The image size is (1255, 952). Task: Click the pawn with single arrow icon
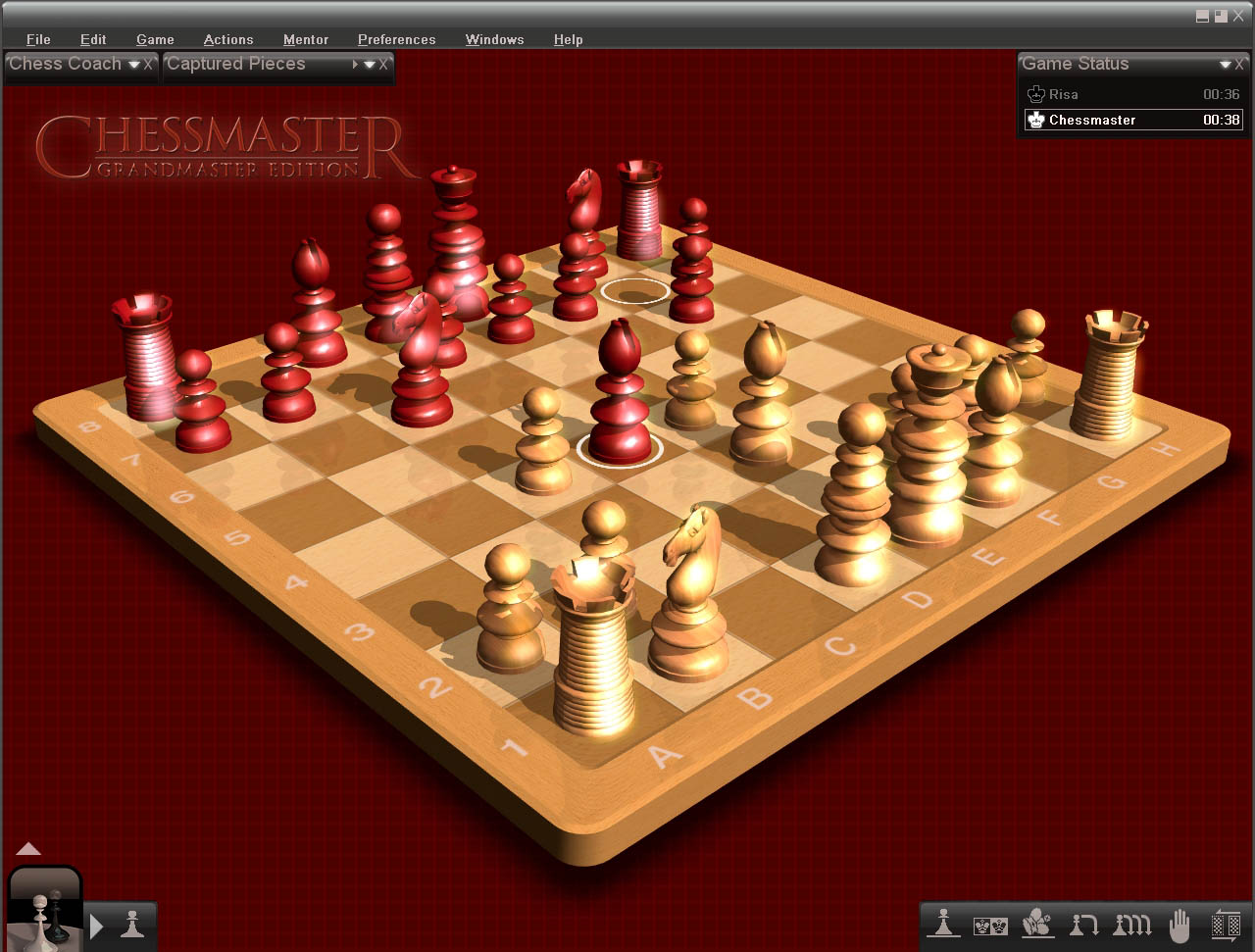tap(1083, 924)
